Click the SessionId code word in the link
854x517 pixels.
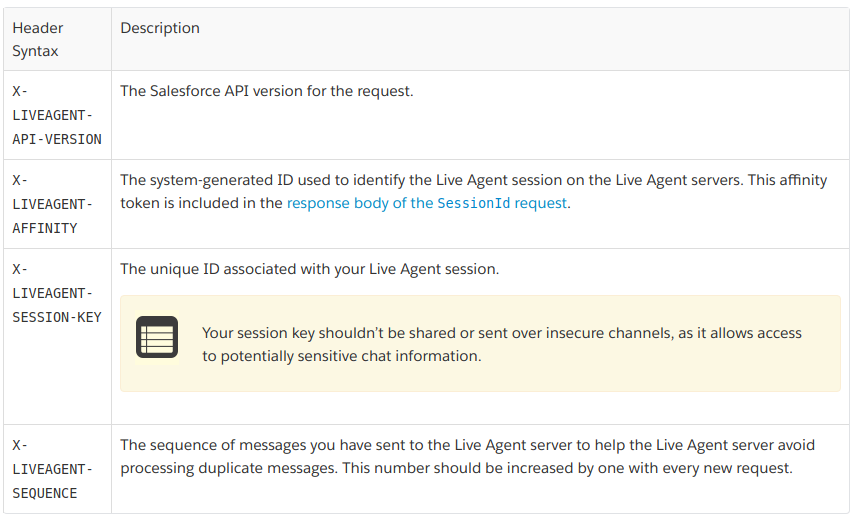tap(473, 203)
